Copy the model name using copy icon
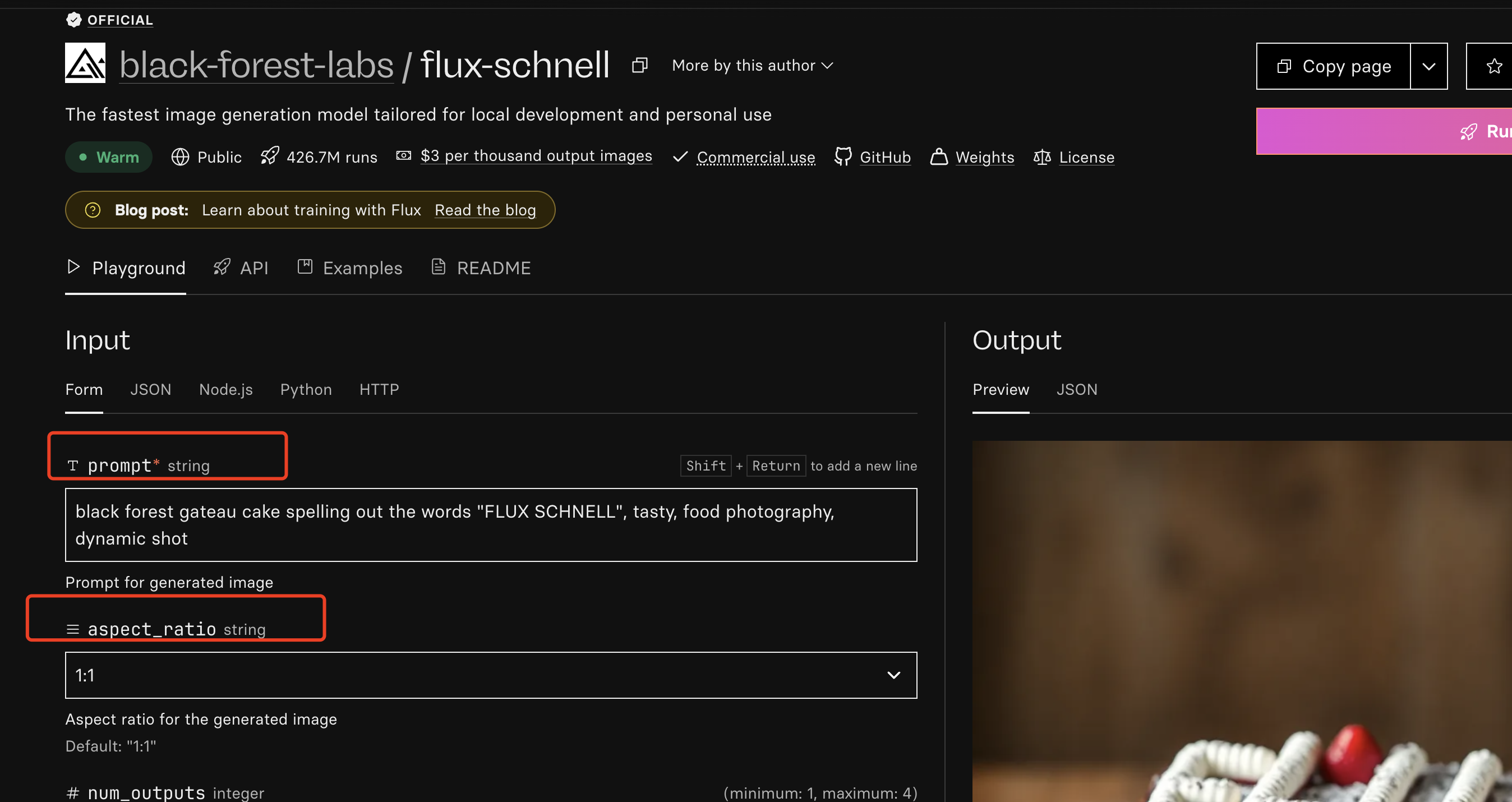The height and width of the screenshot is (802, 1512). 639,65
